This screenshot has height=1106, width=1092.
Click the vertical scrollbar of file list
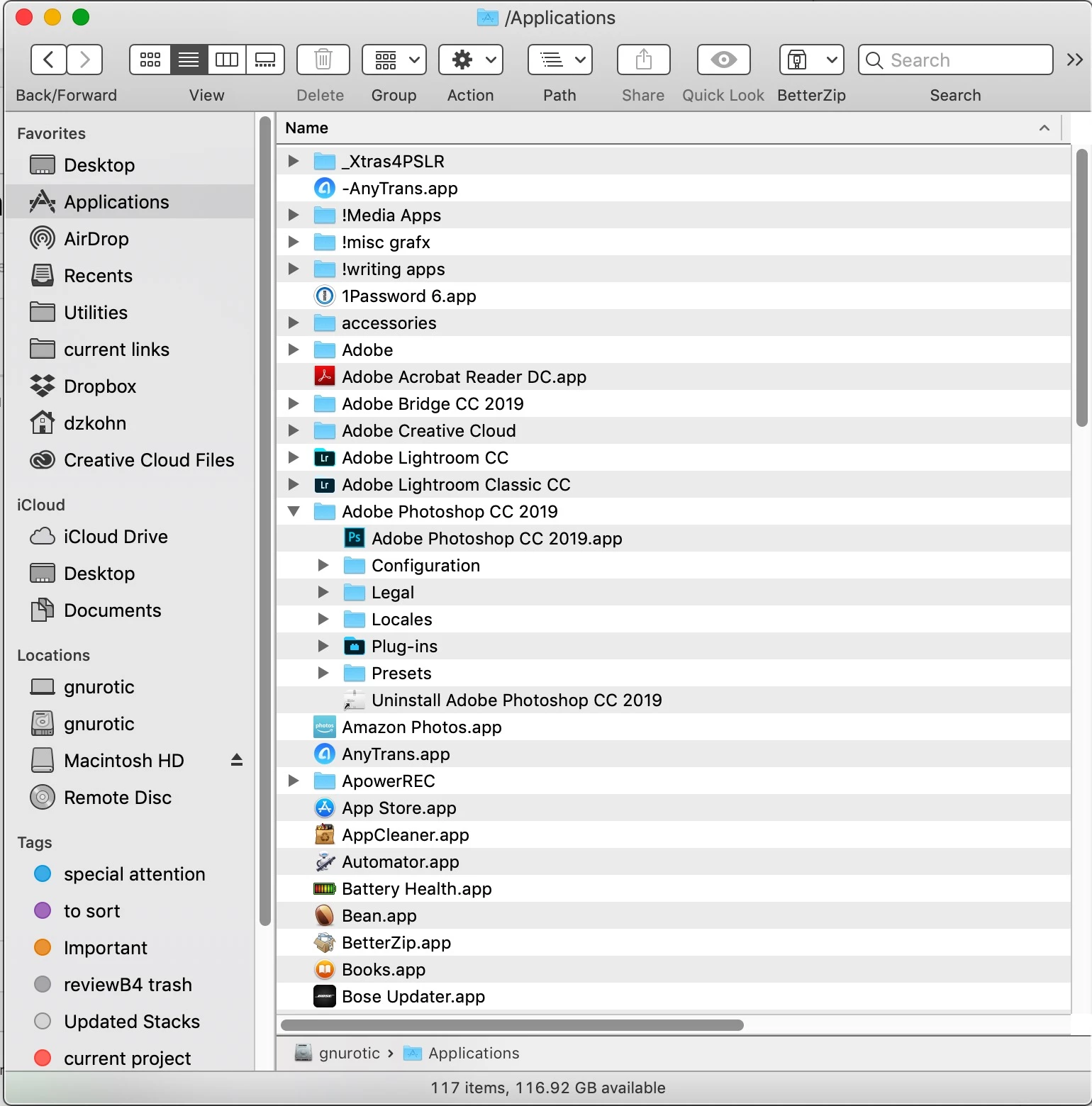[x=1081, y=287]
